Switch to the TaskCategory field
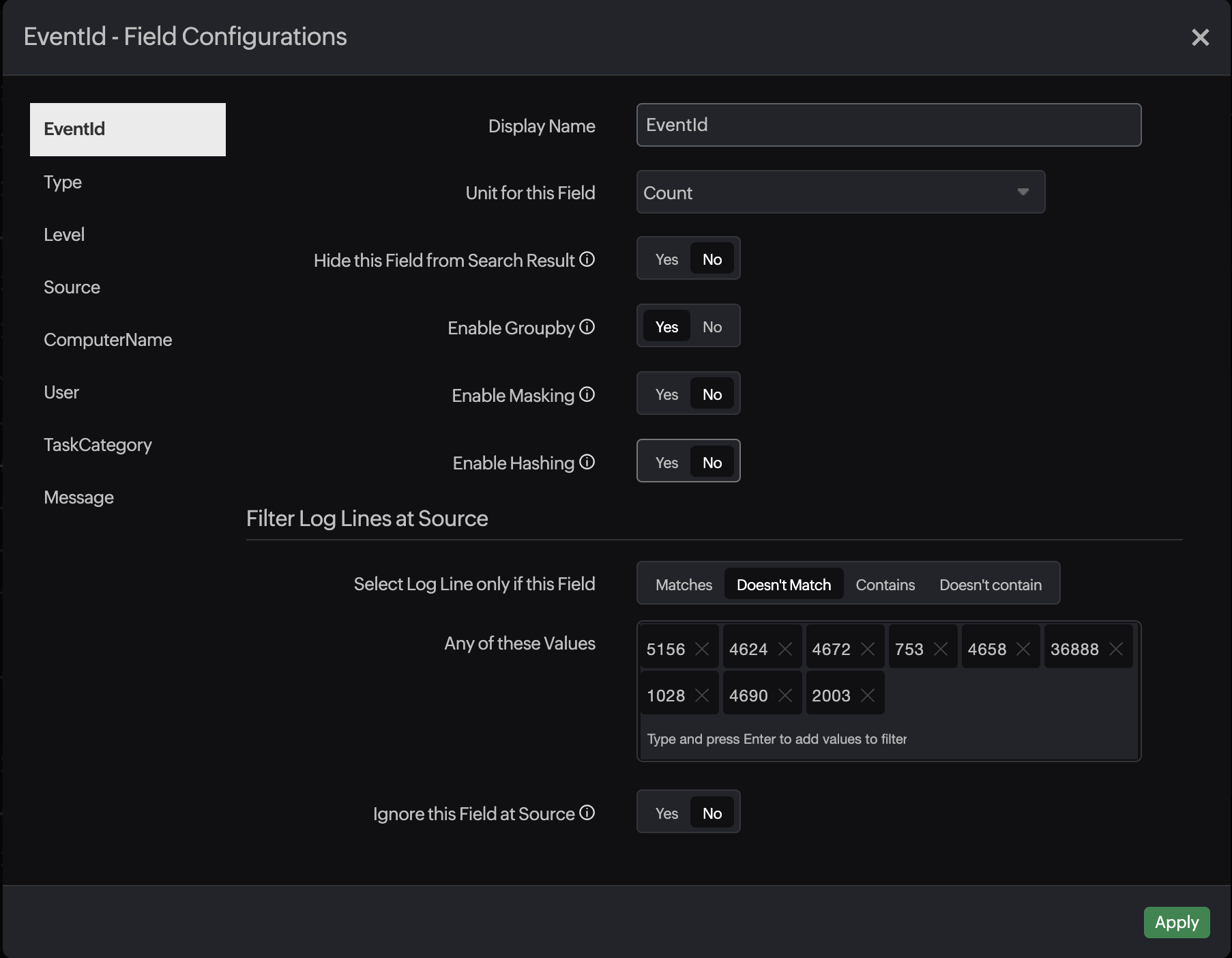Screen dimensions: 1232x958 click(x=98, y=445)
